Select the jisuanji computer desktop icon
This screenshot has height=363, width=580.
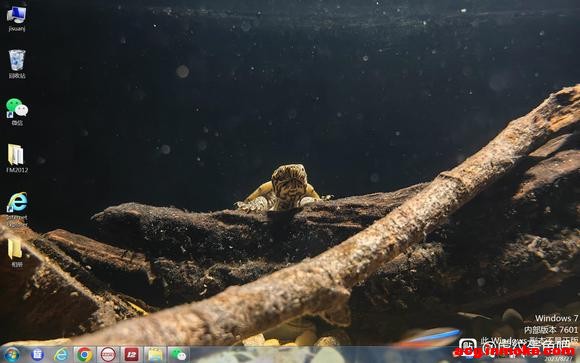pyautogui.click(x=17, y=19)
